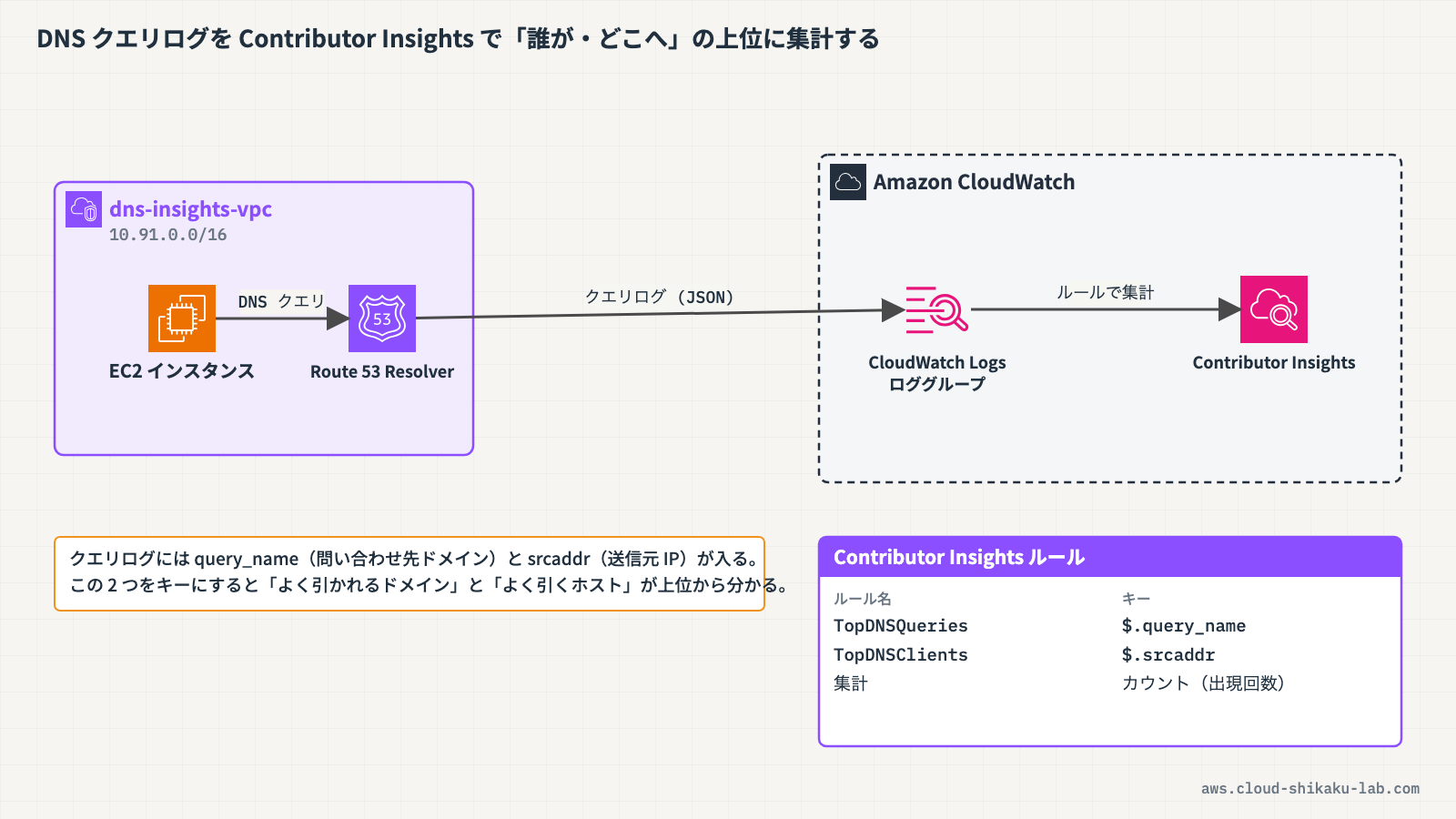Click the Contributor Insights pink icon
Viewport: 1456px width, 819px height.
point(1274,309)
